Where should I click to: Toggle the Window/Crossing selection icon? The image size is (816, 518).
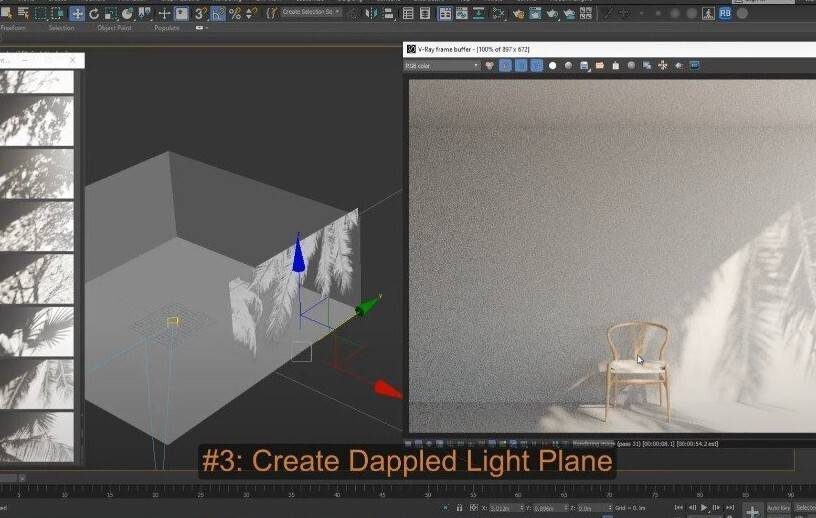57,14
